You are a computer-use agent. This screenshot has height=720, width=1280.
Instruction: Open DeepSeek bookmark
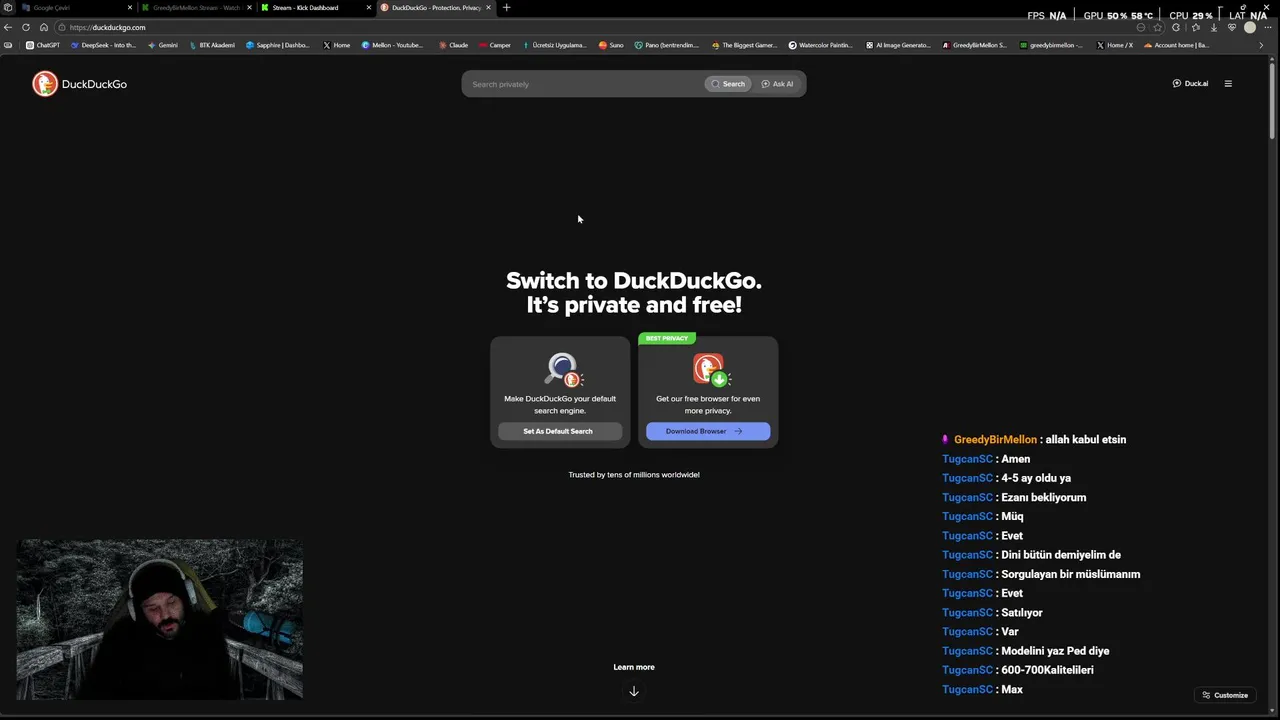[103, 45]
